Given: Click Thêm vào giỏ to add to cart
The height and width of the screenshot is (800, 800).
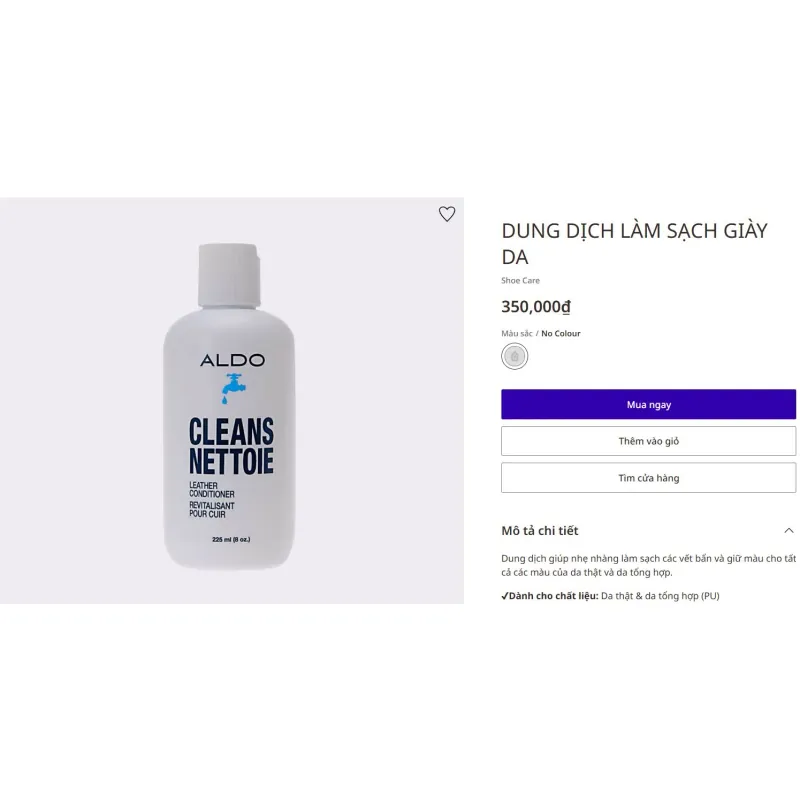Looking at the screenshot, I should pyautogui.click(x=648, y=441).
